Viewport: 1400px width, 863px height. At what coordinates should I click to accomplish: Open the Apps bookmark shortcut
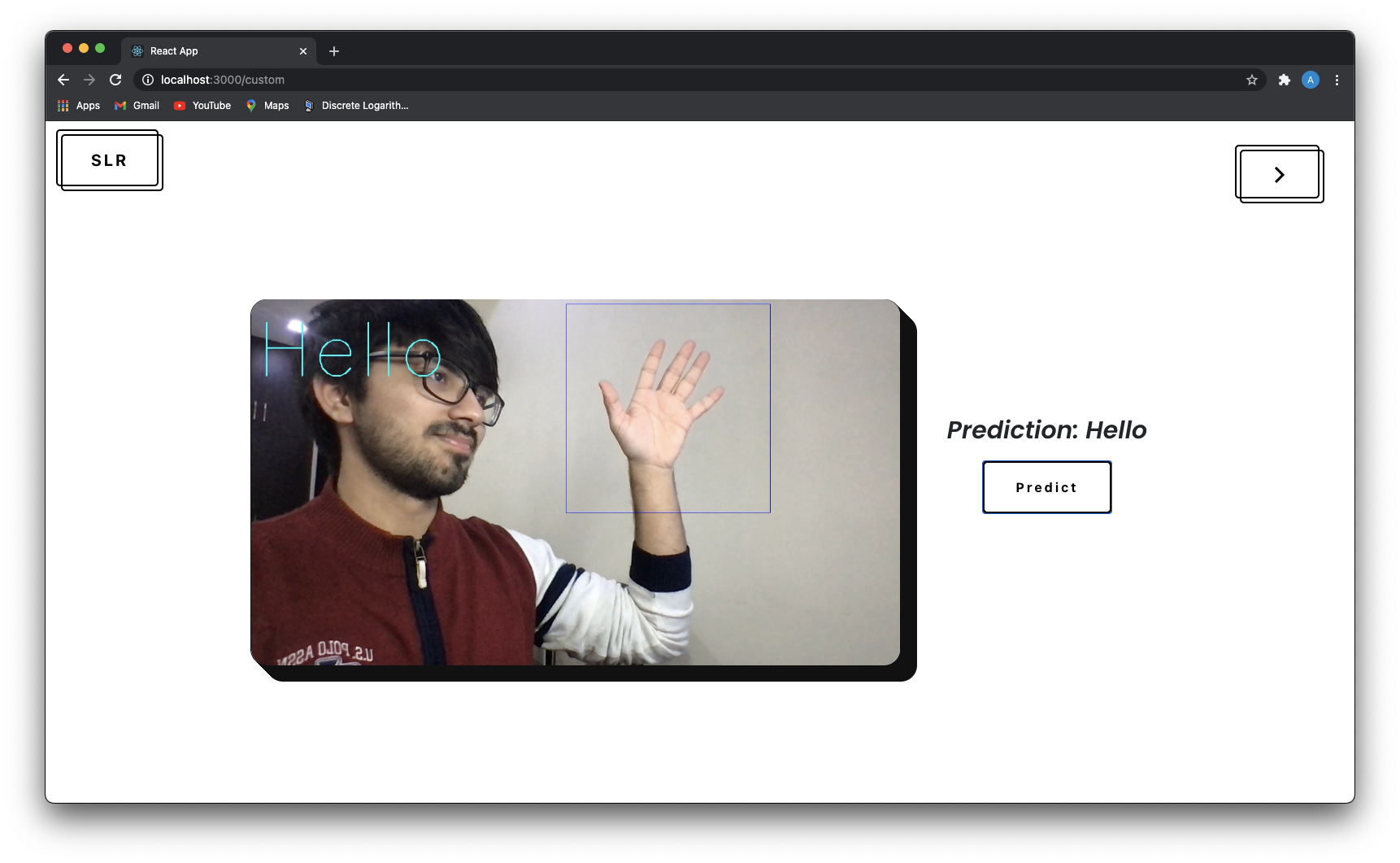pyautogui.click(x=79, y=106)
